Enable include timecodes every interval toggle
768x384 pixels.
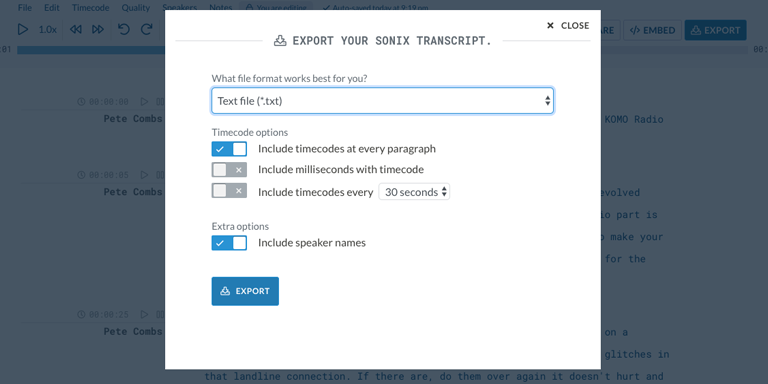(x=229, y=191)
